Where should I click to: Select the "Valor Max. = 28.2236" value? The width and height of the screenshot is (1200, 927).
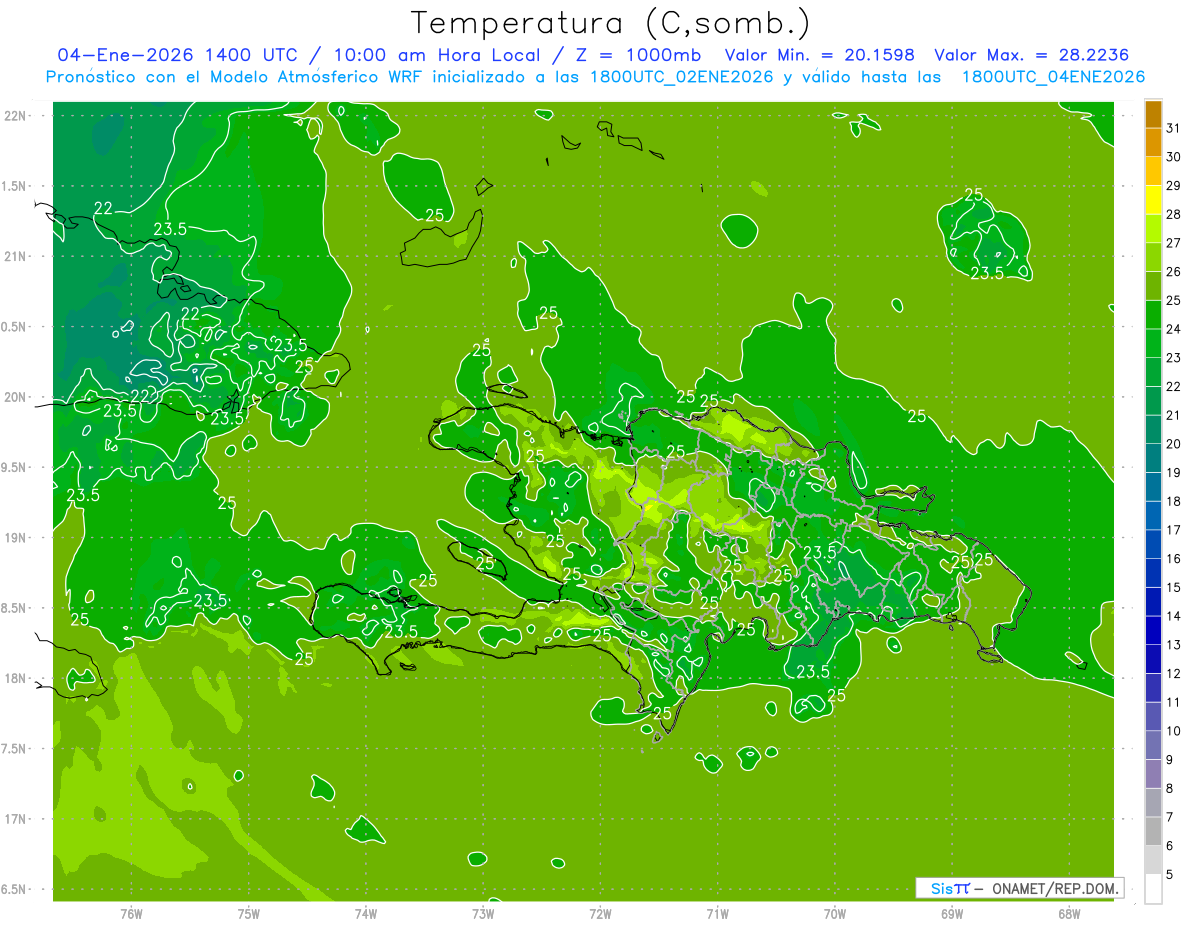1032,55
